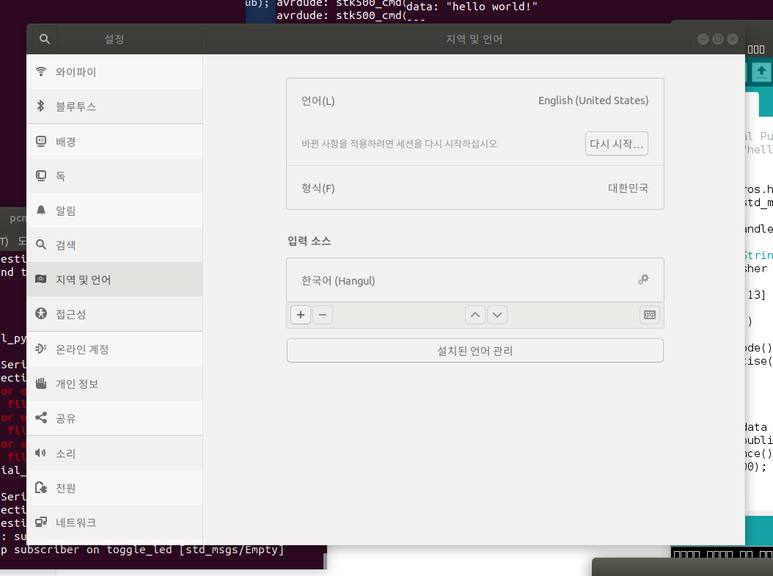Select 공유 in the sidebar

[x=114, y=418]
